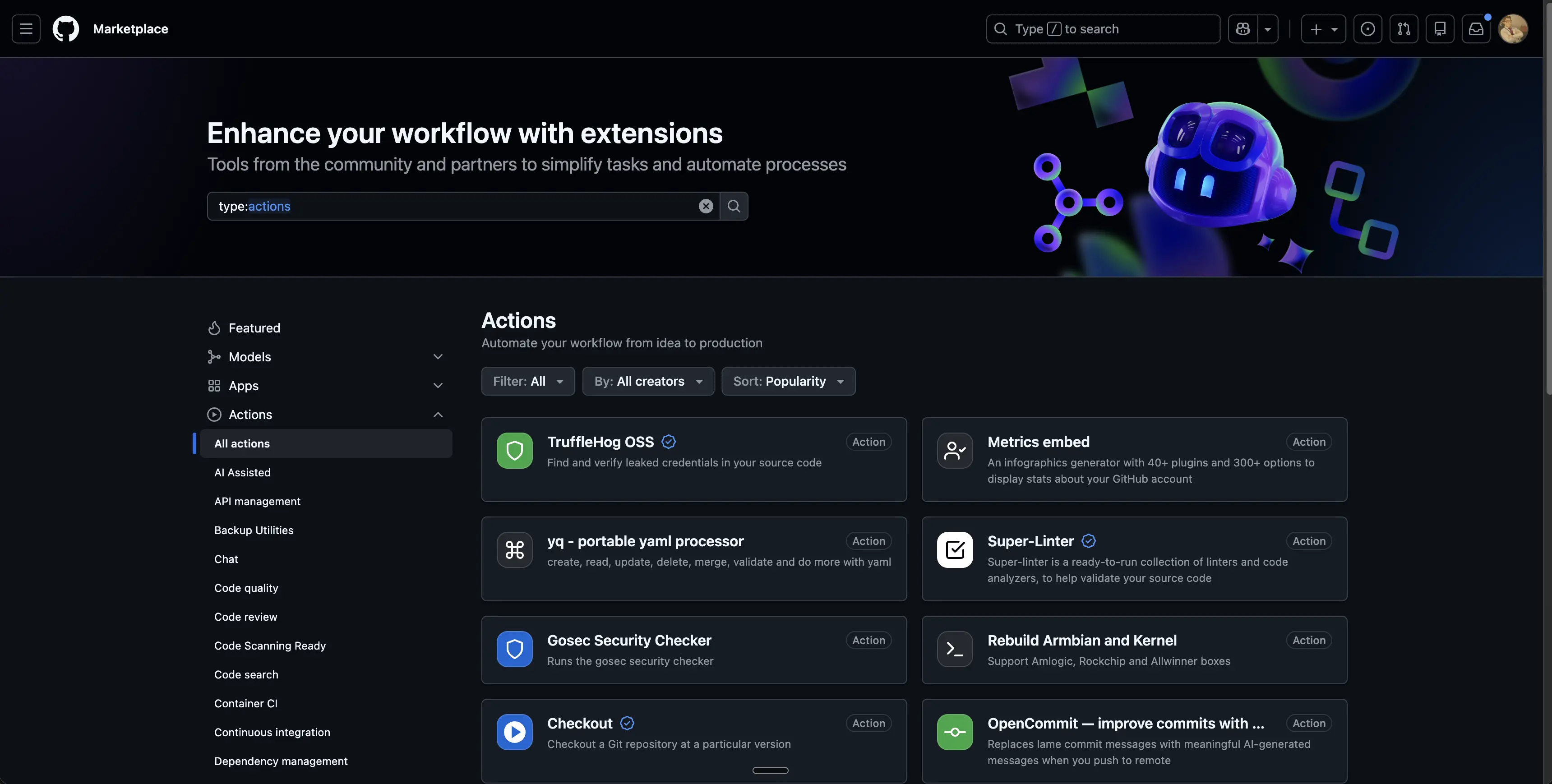The height and width of the screenshot is (784, 1552).
Task: Open the notifications inbox icon
Action: pyautogui.click(x=1476, y=29)
